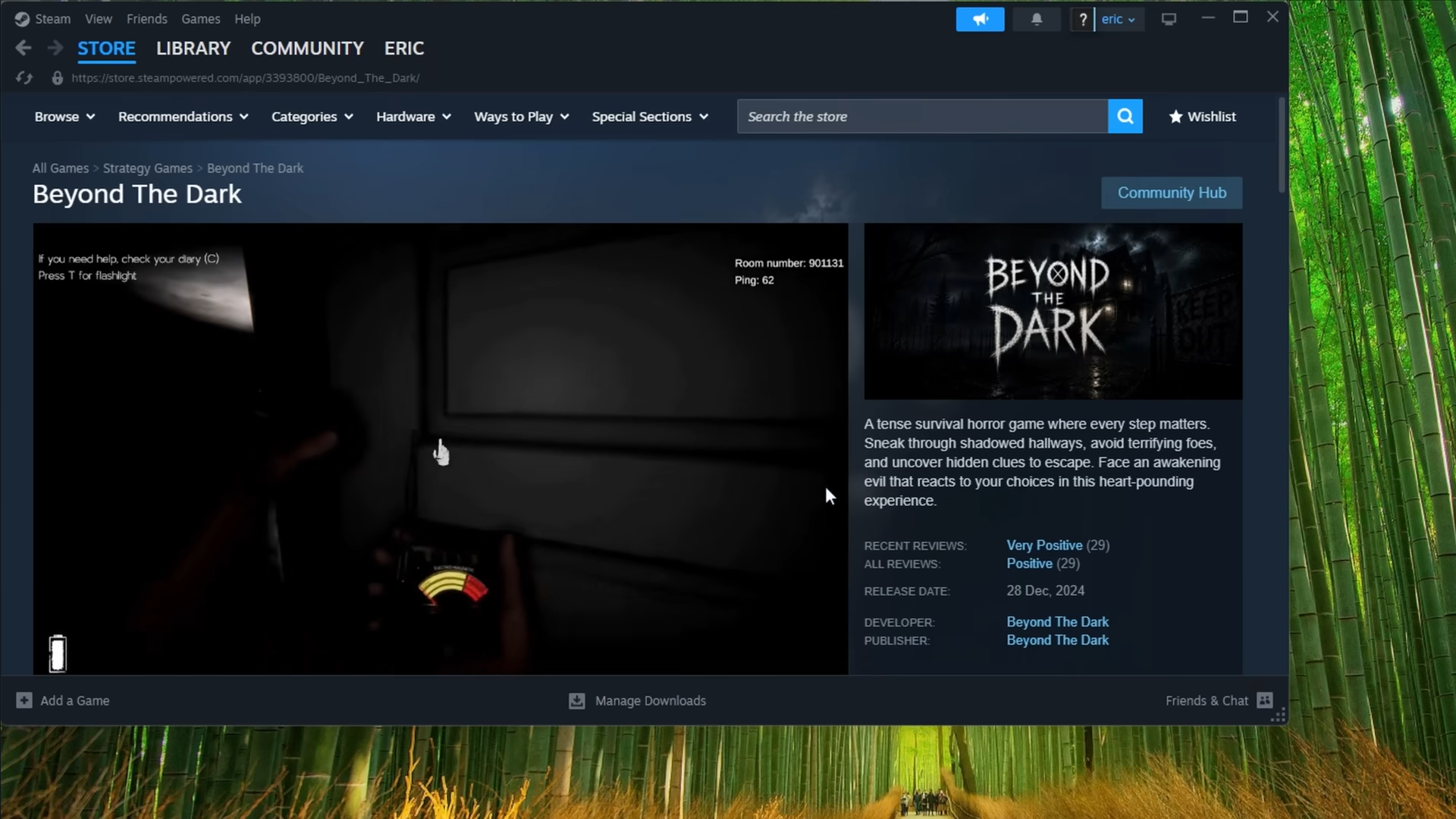Click Beyond The Dark breadcrumb link

[x=255, y=168]
